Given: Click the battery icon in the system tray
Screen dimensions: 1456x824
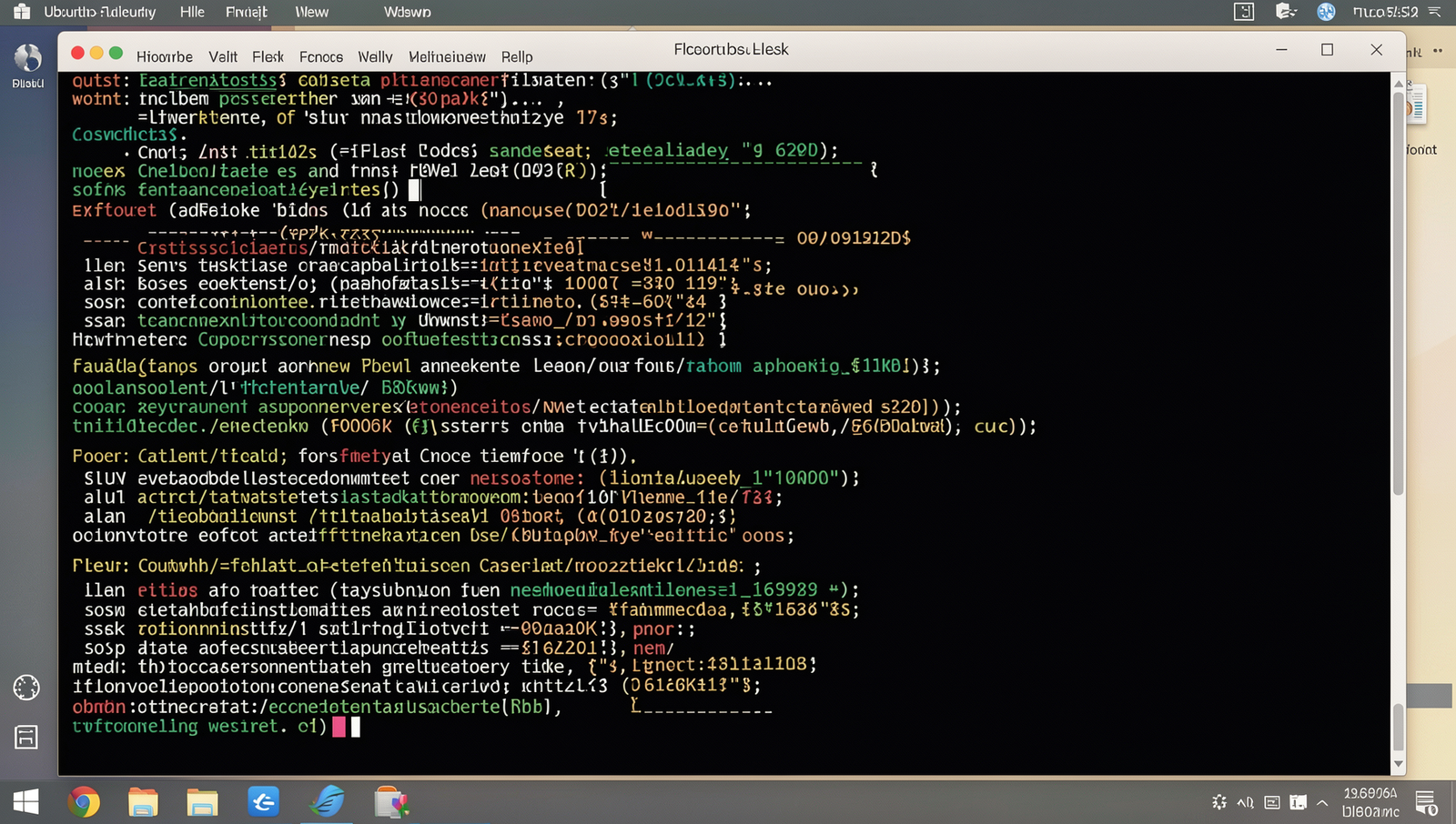Looking at the screenshot, I should [1299, 802].
